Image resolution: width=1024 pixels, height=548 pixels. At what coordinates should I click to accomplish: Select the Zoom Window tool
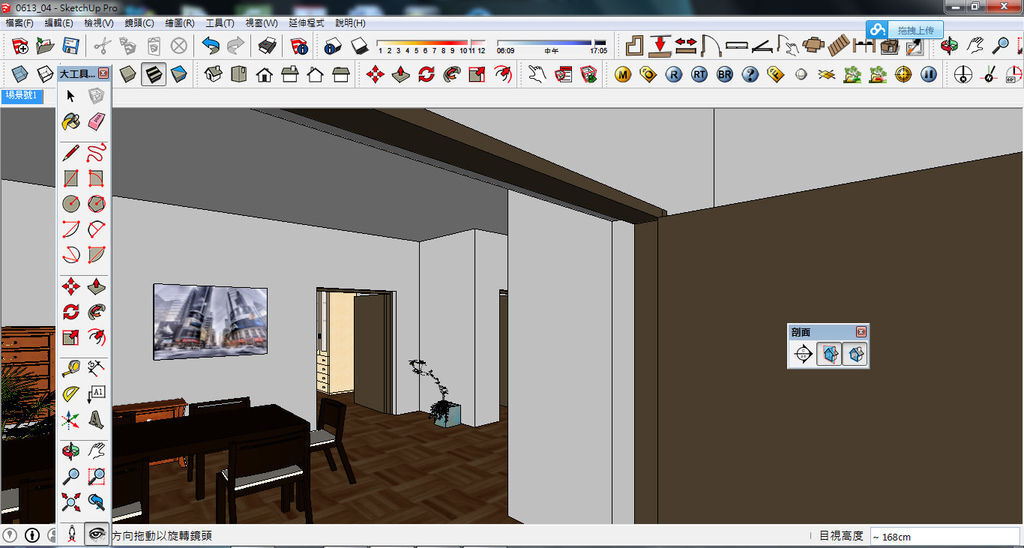point(97,476)
